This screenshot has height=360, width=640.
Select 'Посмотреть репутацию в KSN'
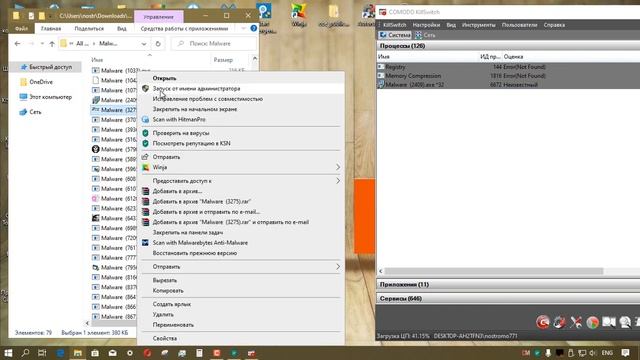[191, 143]
